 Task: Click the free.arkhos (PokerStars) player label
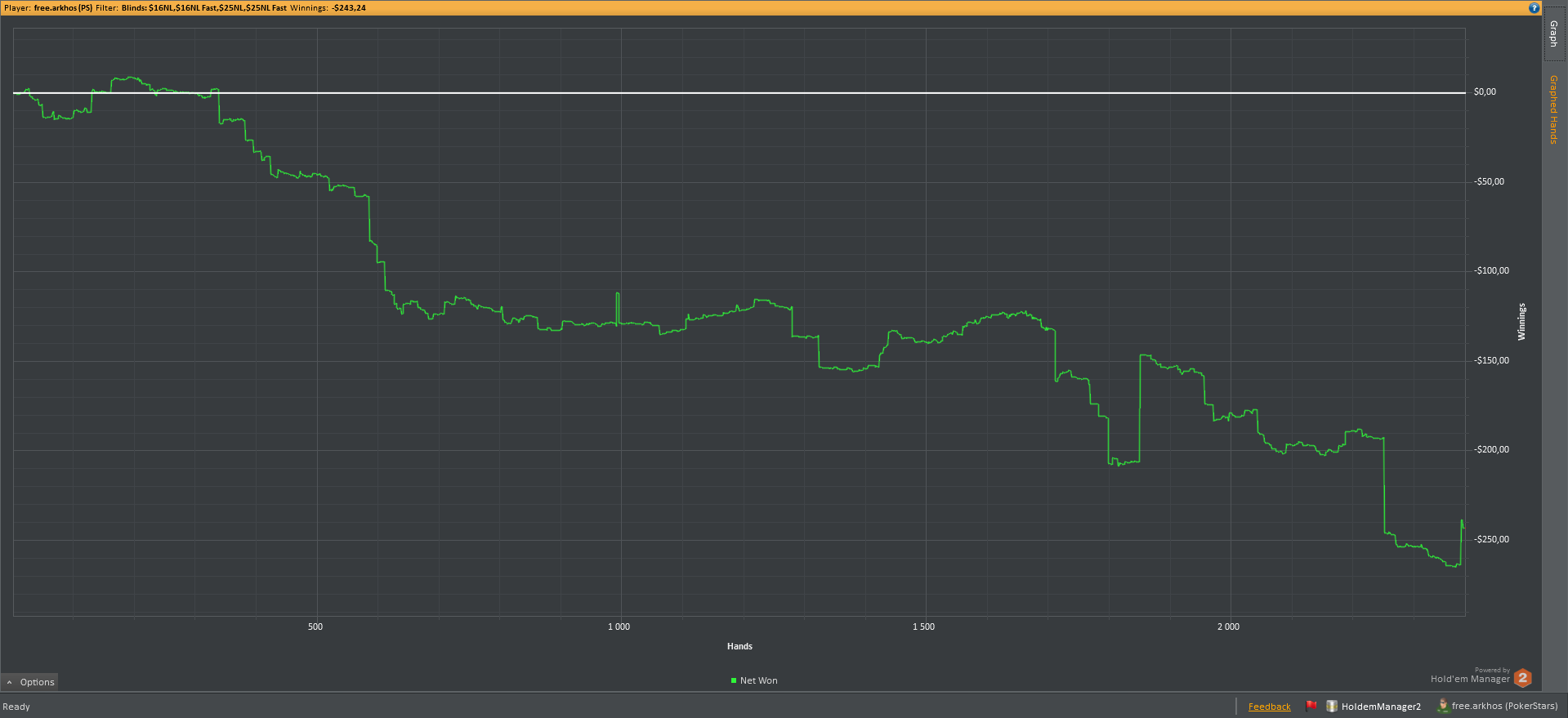[1504, 706]
